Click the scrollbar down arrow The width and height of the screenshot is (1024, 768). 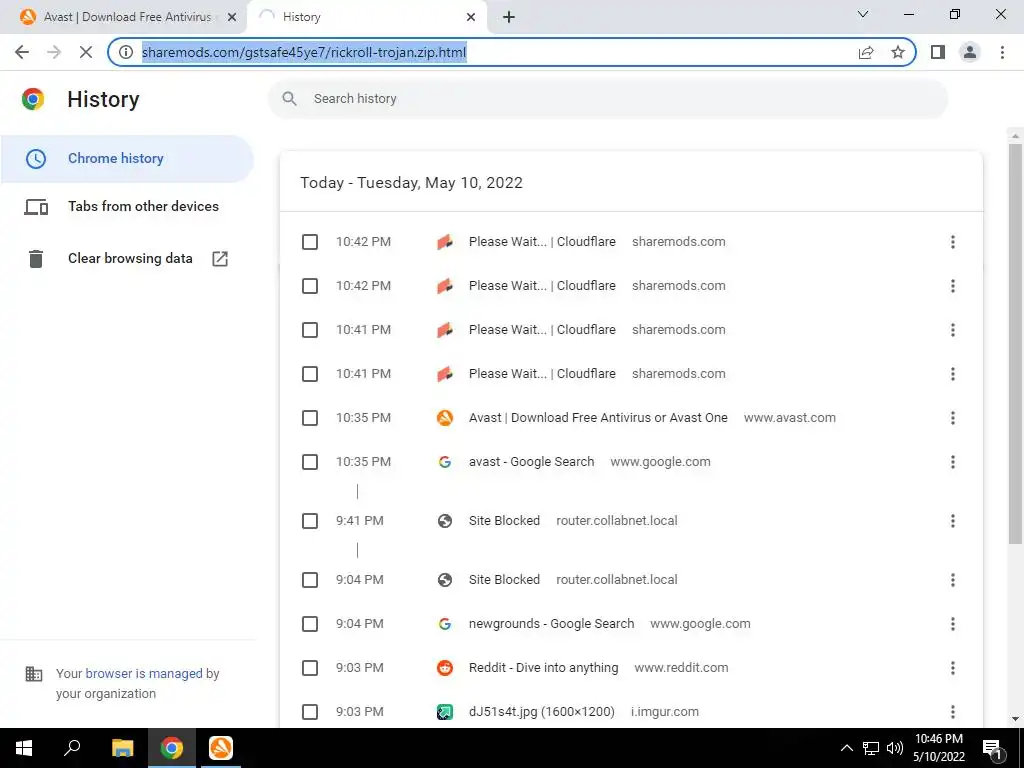click(x=1015, y=719)
